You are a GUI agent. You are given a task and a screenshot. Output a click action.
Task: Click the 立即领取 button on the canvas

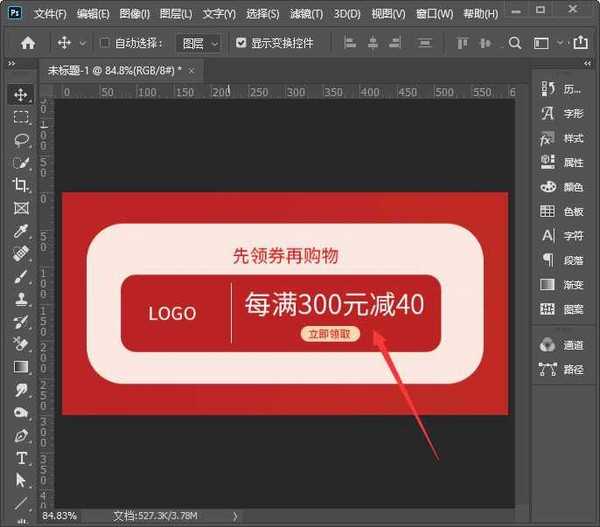[x=330, y=334]
